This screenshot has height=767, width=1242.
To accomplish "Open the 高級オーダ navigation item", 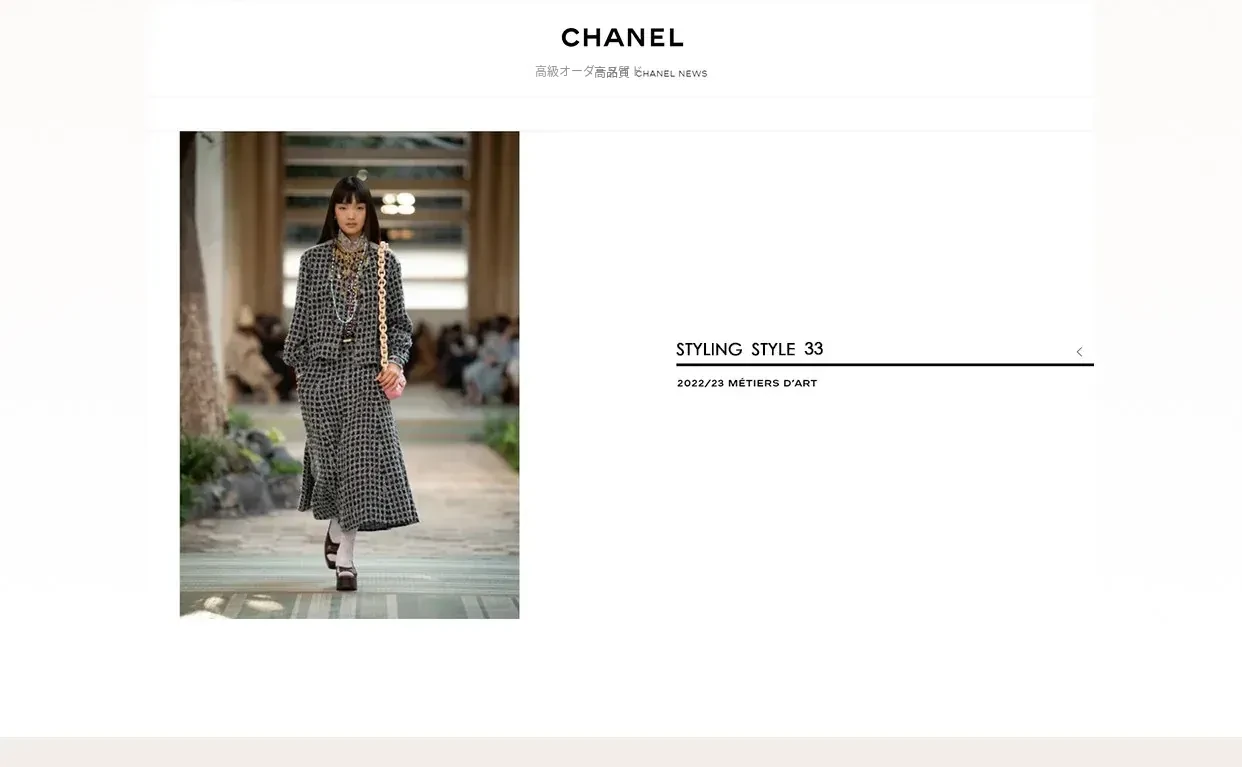I will (x=564, y=72).
